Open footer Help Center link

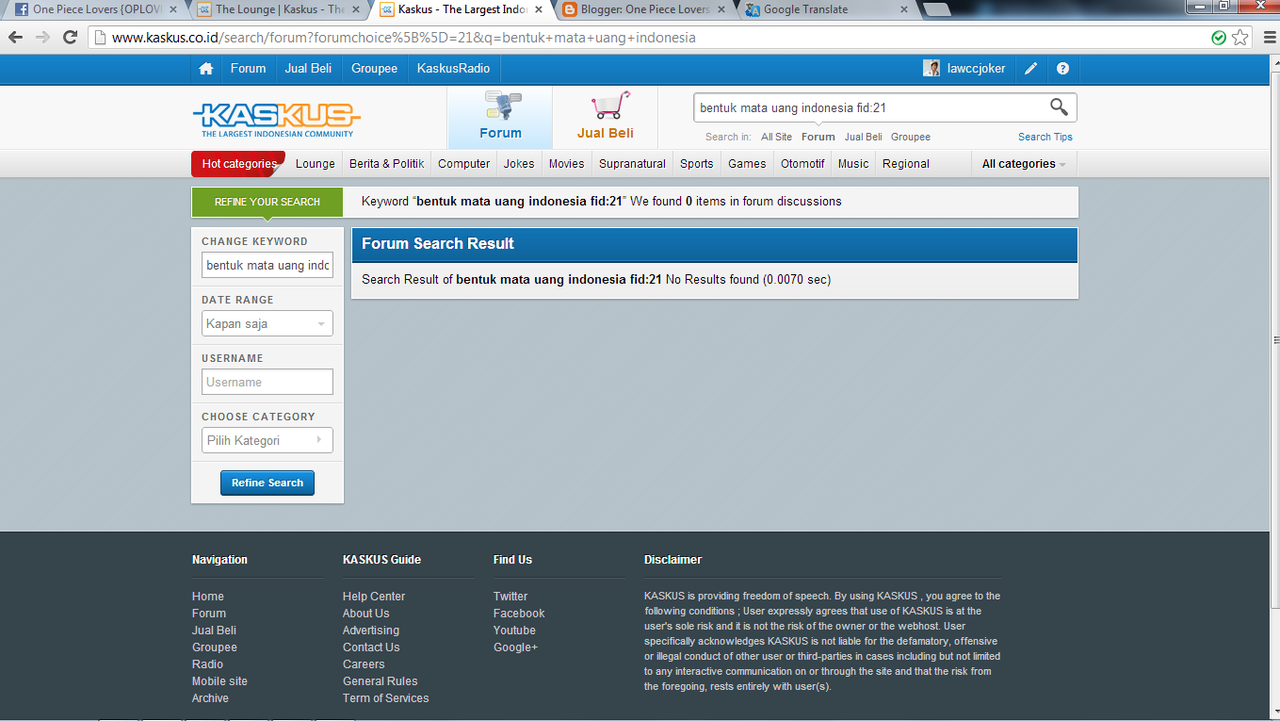click(374, 596)
